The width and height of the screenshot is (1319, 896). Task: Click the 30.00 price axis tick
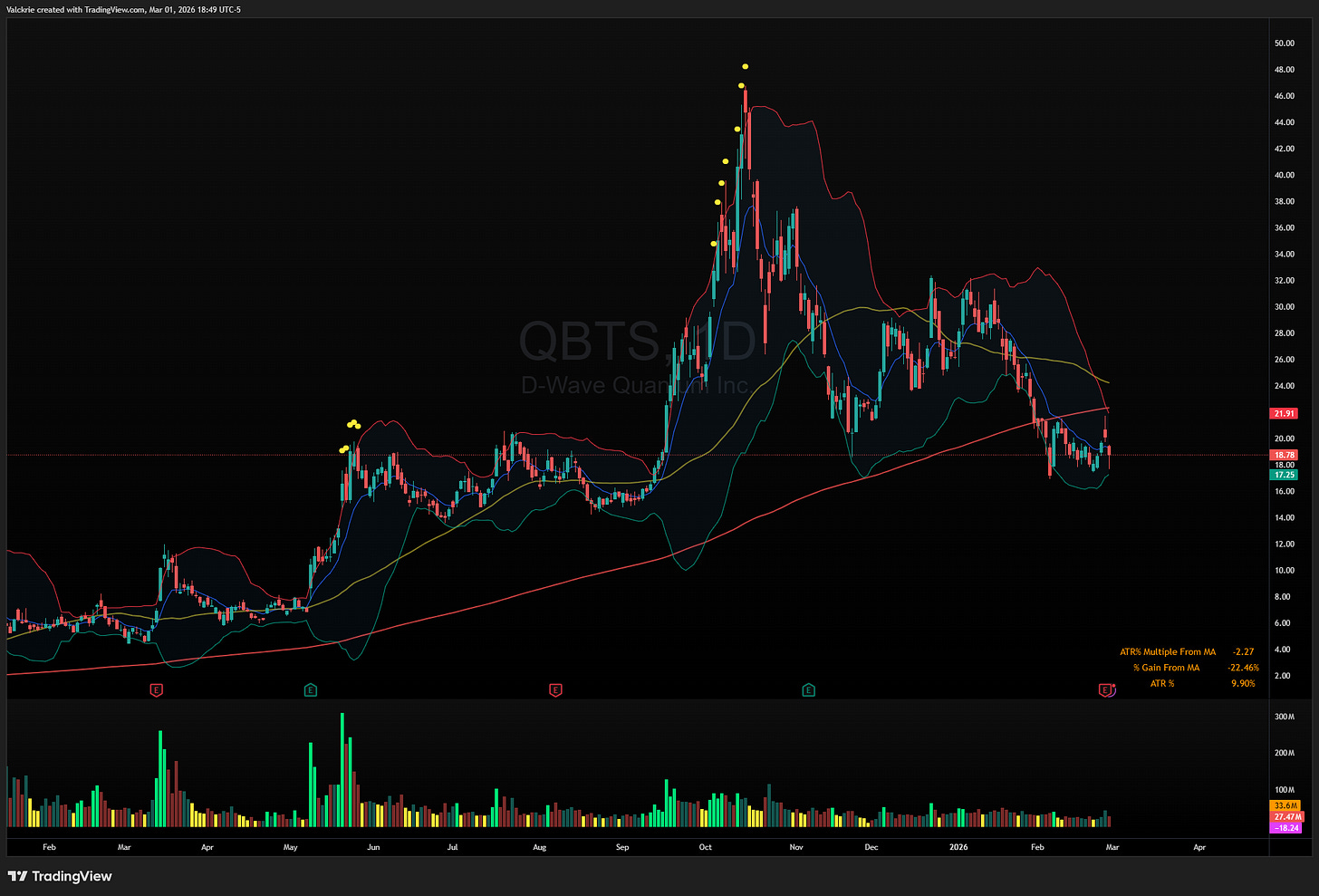coord(1284,307)
